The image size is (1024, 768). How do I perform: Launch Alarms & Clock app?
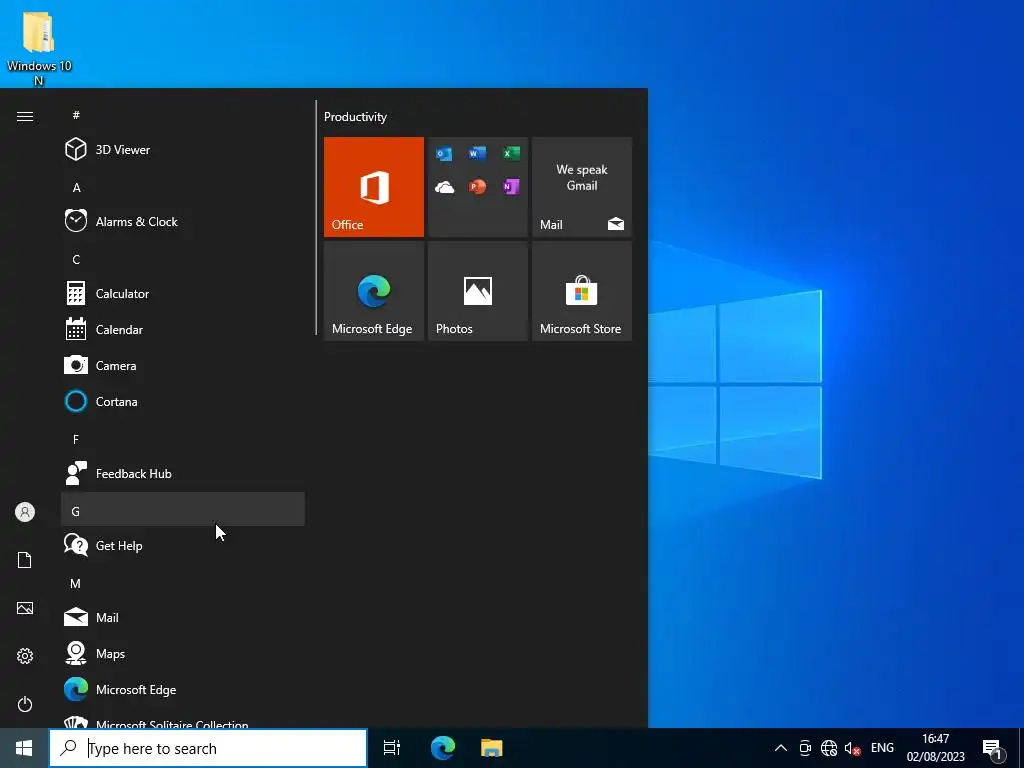coord(183,221)
